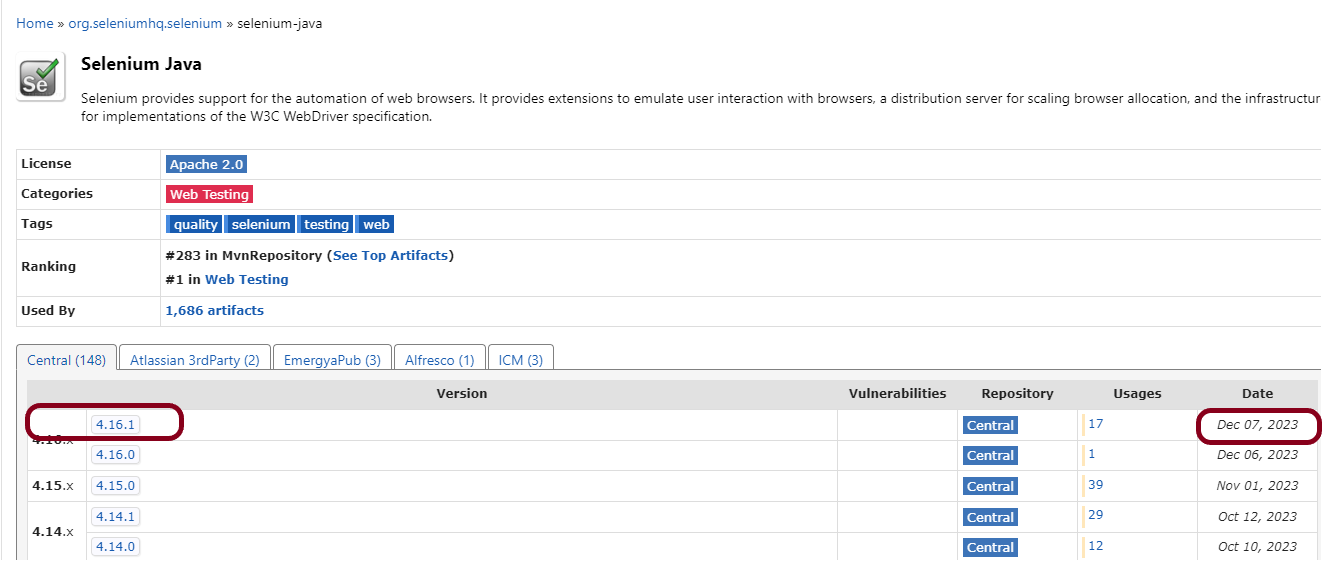The height and width of the screenshot is (565, 1324).
Task: Select the quality tag
Action: pyautogui.click(x=195, y=224)
